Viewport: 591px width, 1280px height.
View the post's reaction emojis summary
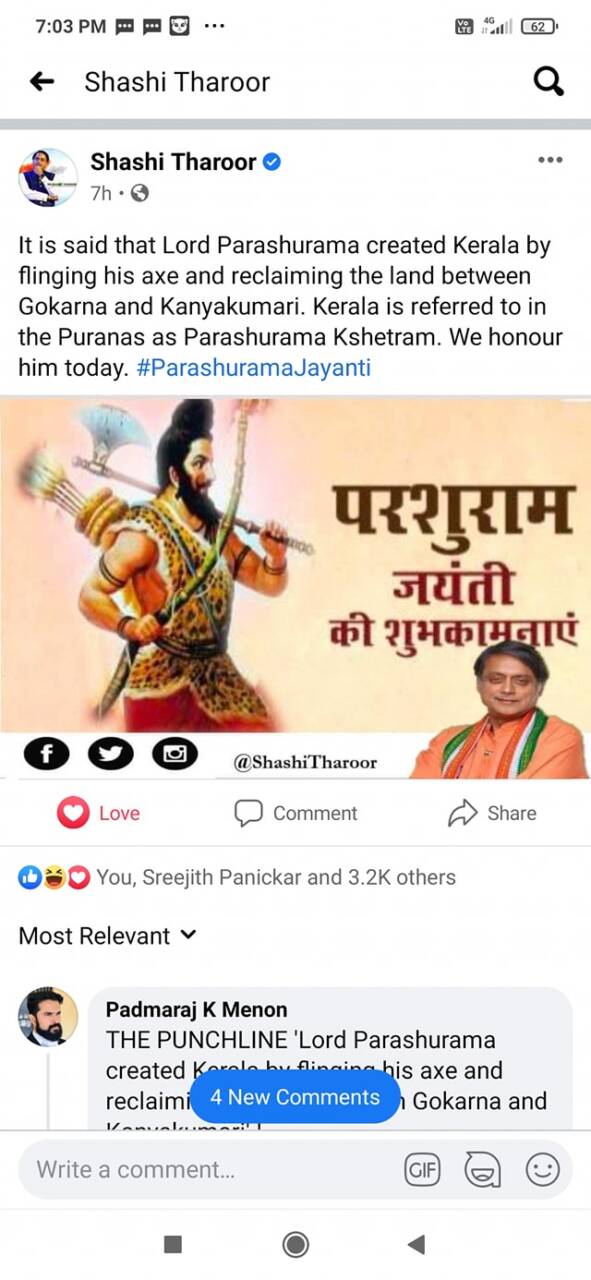click(x=55, y=878)
